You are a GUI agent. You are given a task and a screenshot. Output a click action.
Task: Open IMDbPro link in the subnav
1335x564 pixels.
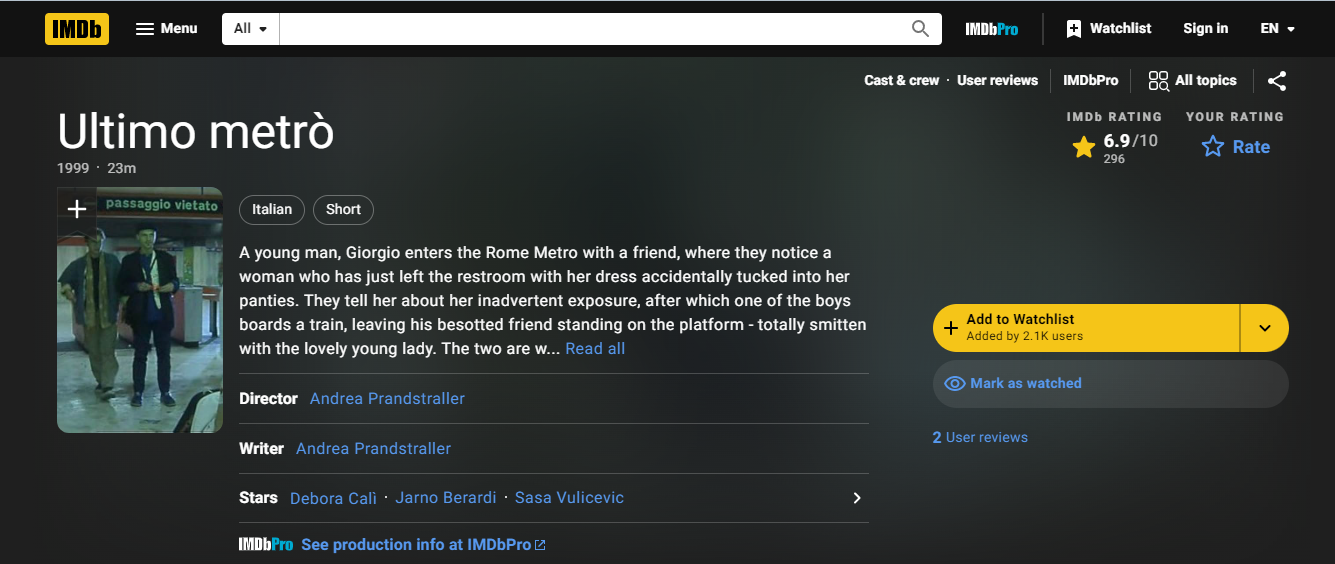click(1090, 80)
